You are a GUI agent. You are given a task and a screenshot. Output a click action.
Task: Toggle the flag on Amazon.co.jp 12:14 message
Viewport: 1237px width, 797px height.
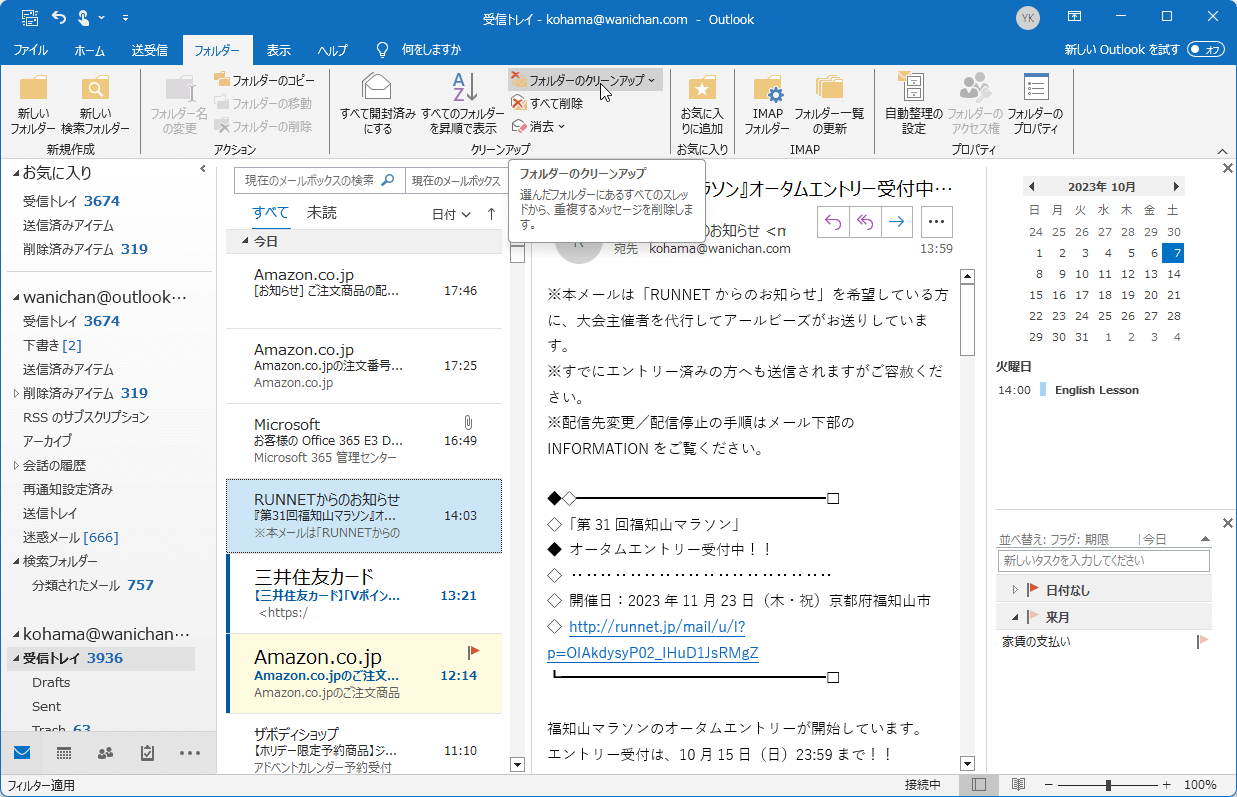(x=474, y=652)
